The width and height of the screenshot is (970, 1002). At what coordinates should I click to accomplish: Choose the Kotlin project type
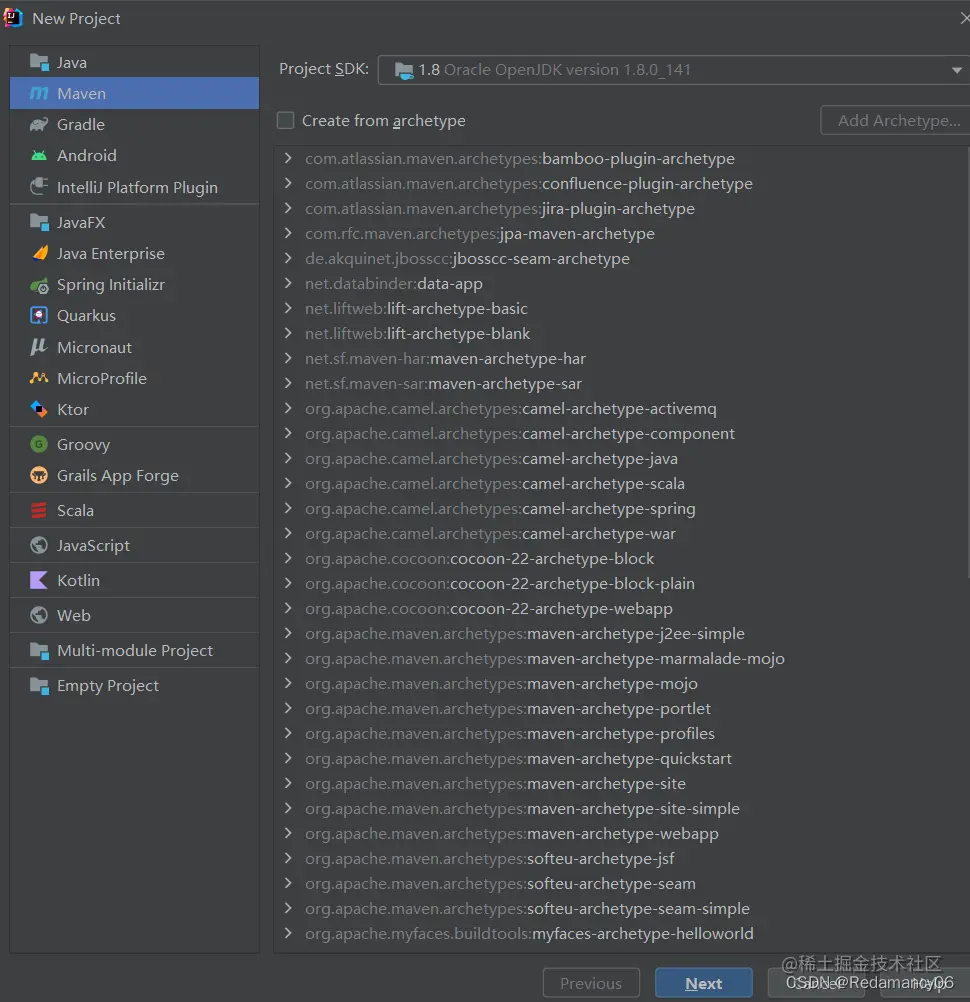point(135,580)
